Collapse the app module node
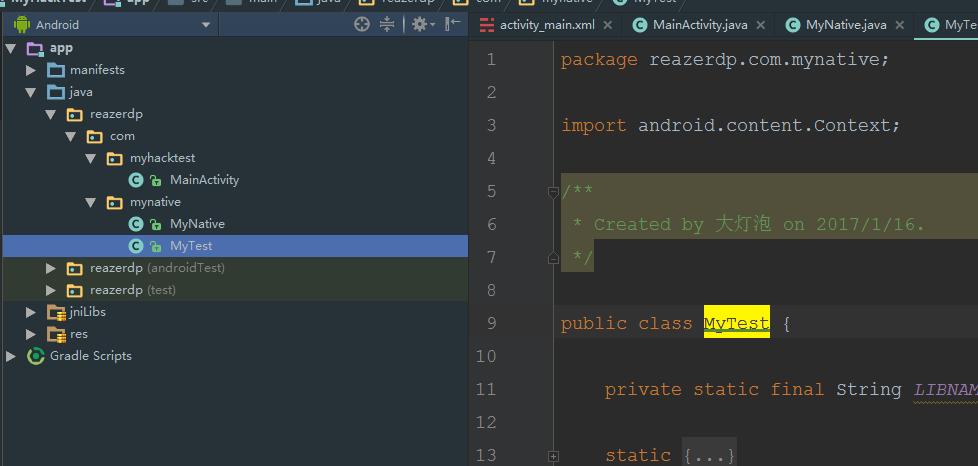The width and height of the screenshot is (978, 466). click(x=11, y=49)
